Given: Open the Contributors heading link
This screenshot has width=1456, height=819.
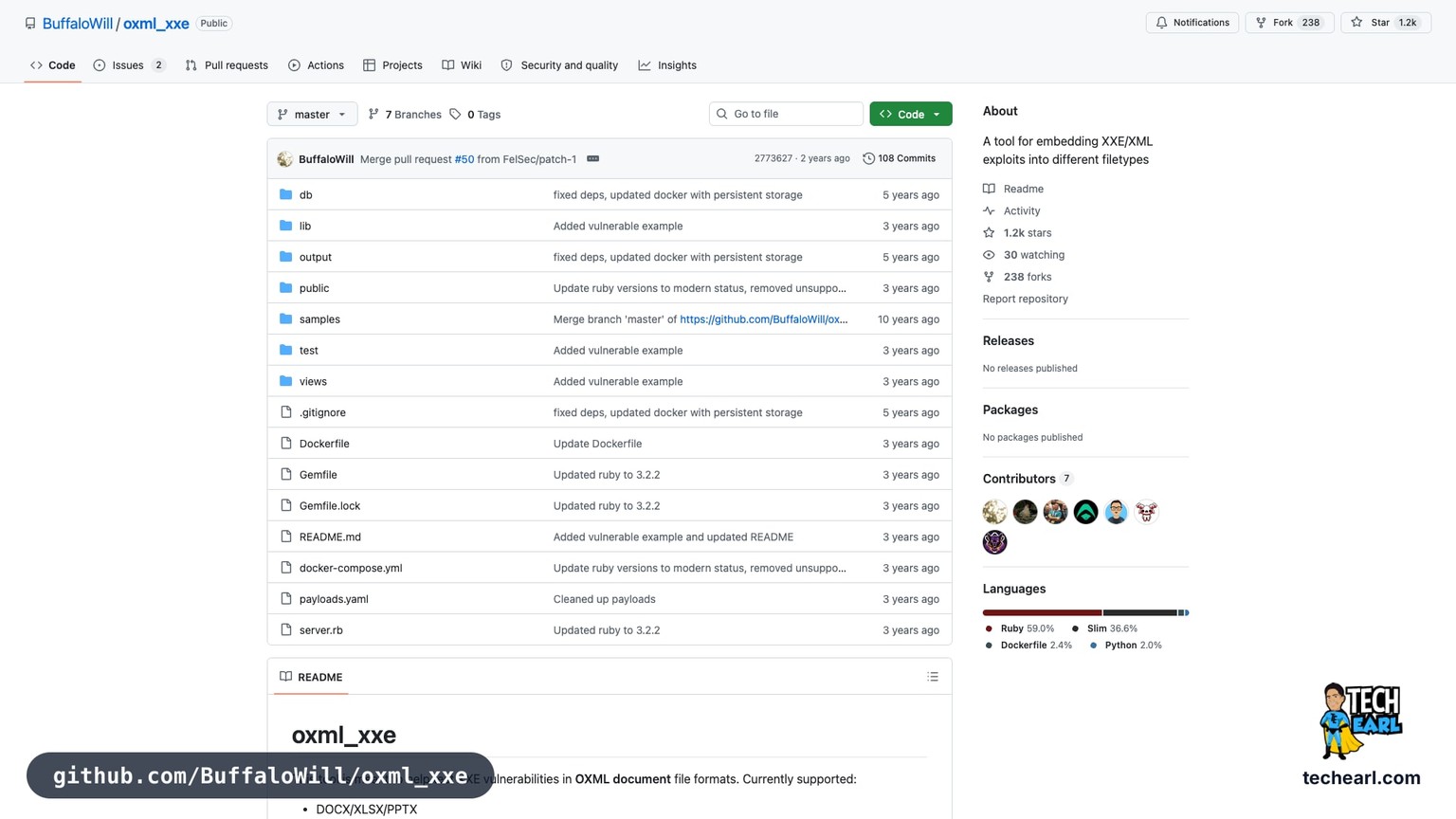Looking at the screenshot, I should pos(1019,479).
